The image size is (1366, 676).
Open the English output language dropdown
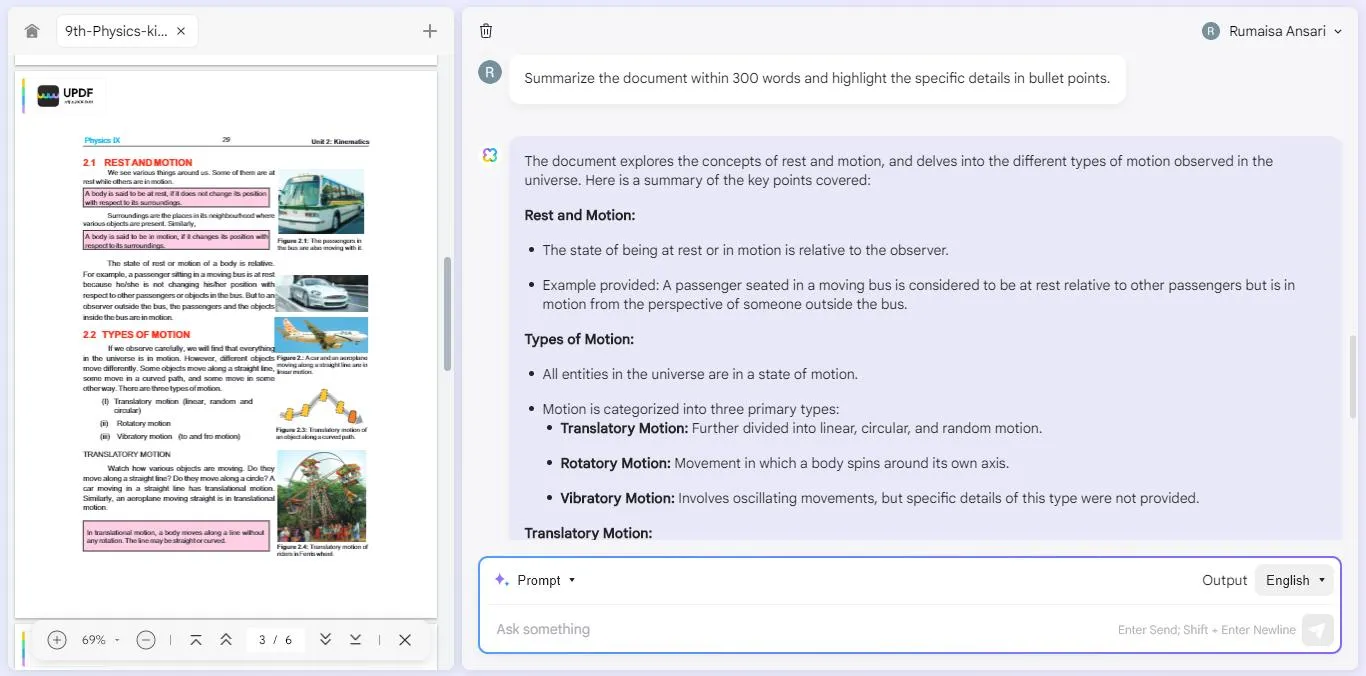(1296, 580)
